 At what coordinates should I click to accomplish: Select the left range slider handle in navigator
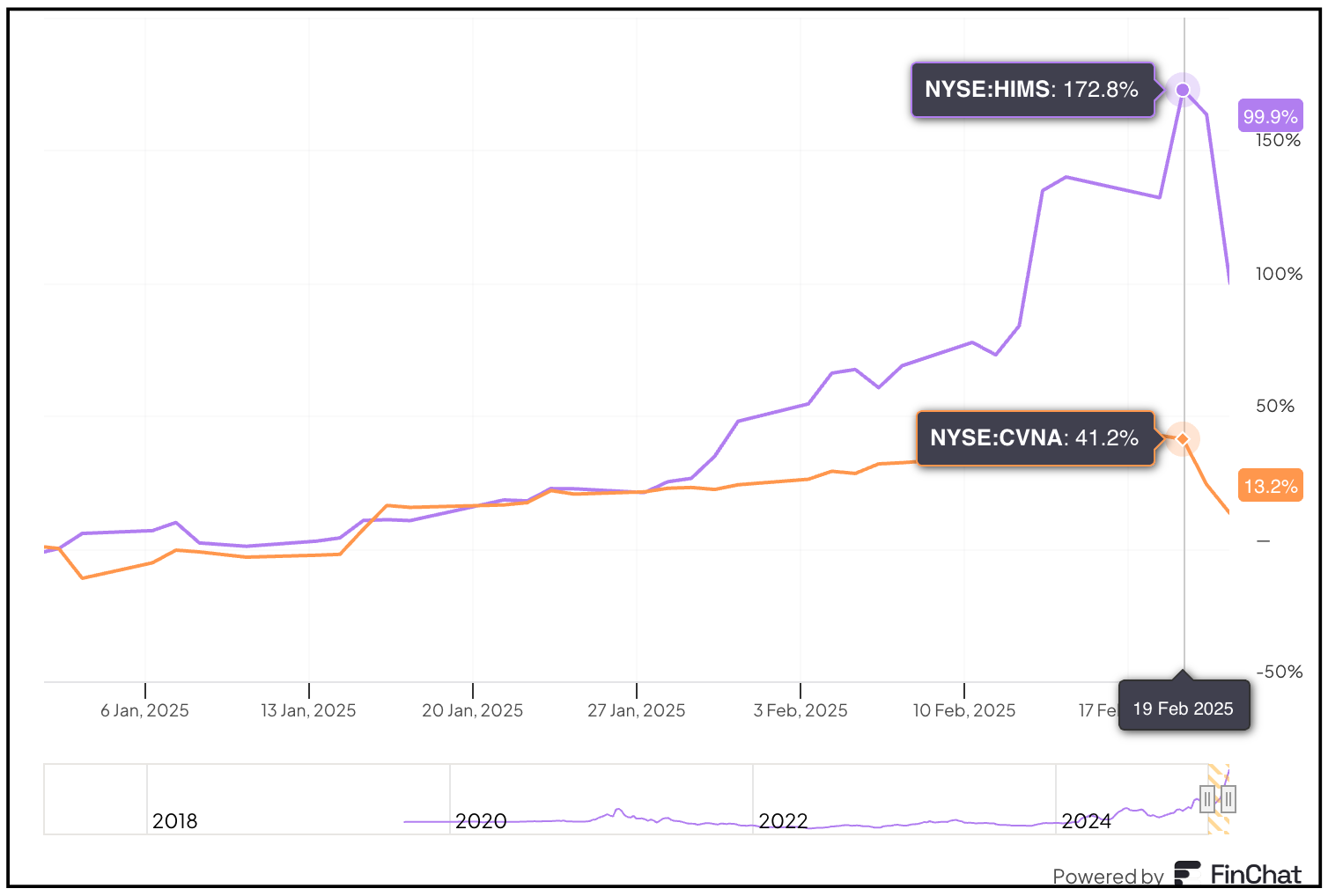coord(1207,799)
